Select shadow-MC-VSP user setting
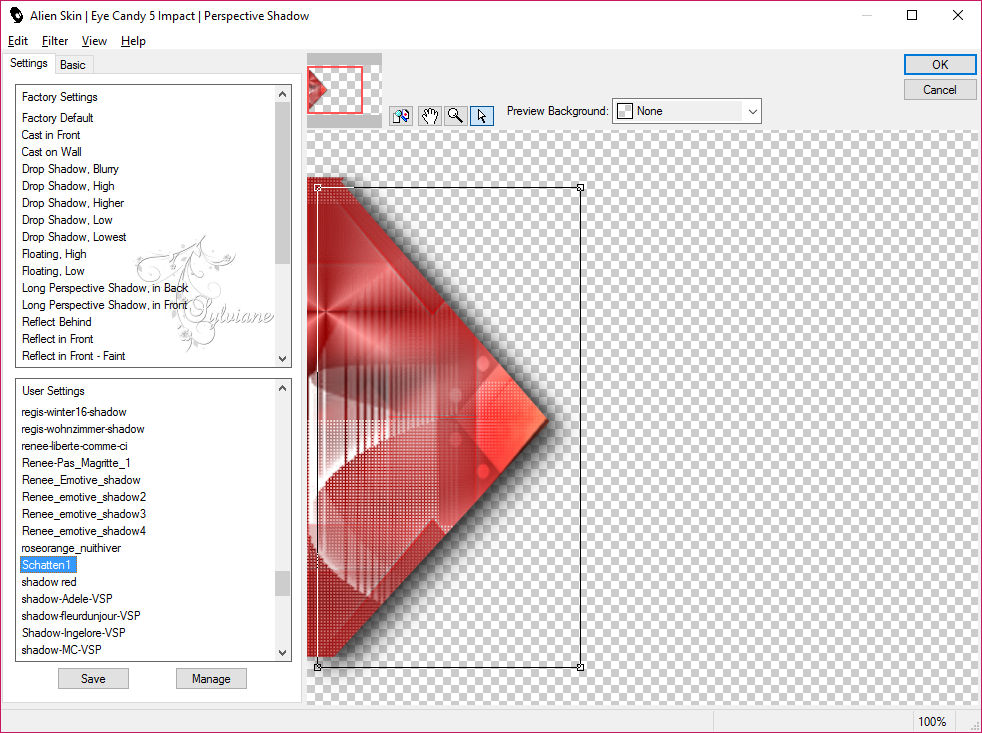 pyautogui.click(x=61, y=649)
